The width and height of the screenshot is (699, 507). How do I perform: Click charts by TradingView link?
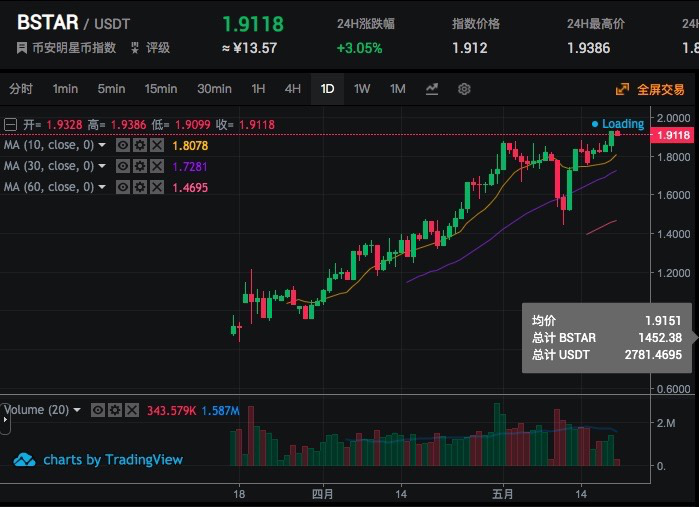tap(113, 460)
